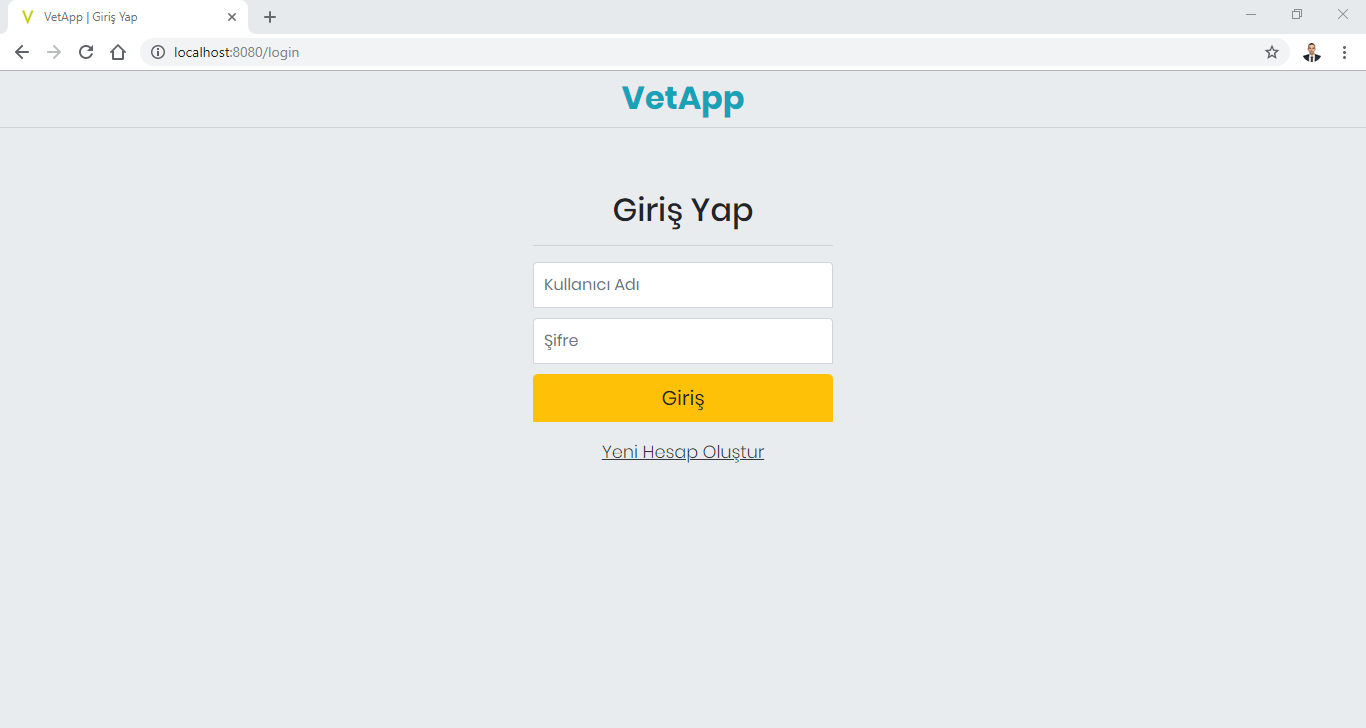Viewport: 1366px width, 728px height.
Task: Close the VetApp | Giriş Yap tab
Action: (x=232, y=17)
